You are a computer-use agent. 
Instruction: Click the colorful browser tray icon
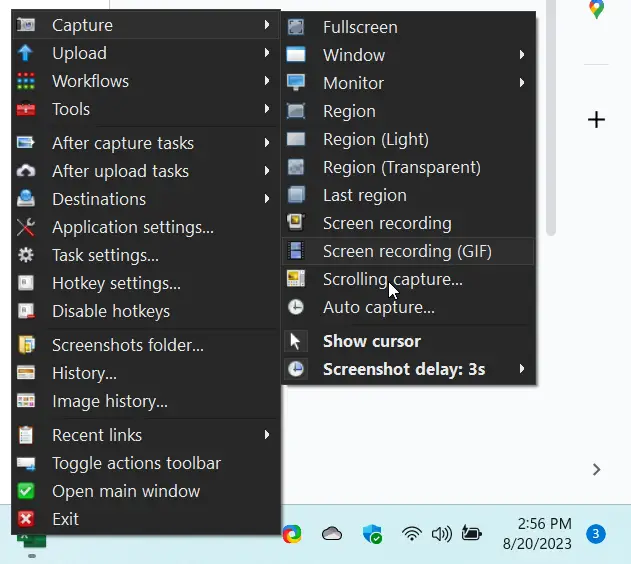pyautogui.click(x=293, y=534)
